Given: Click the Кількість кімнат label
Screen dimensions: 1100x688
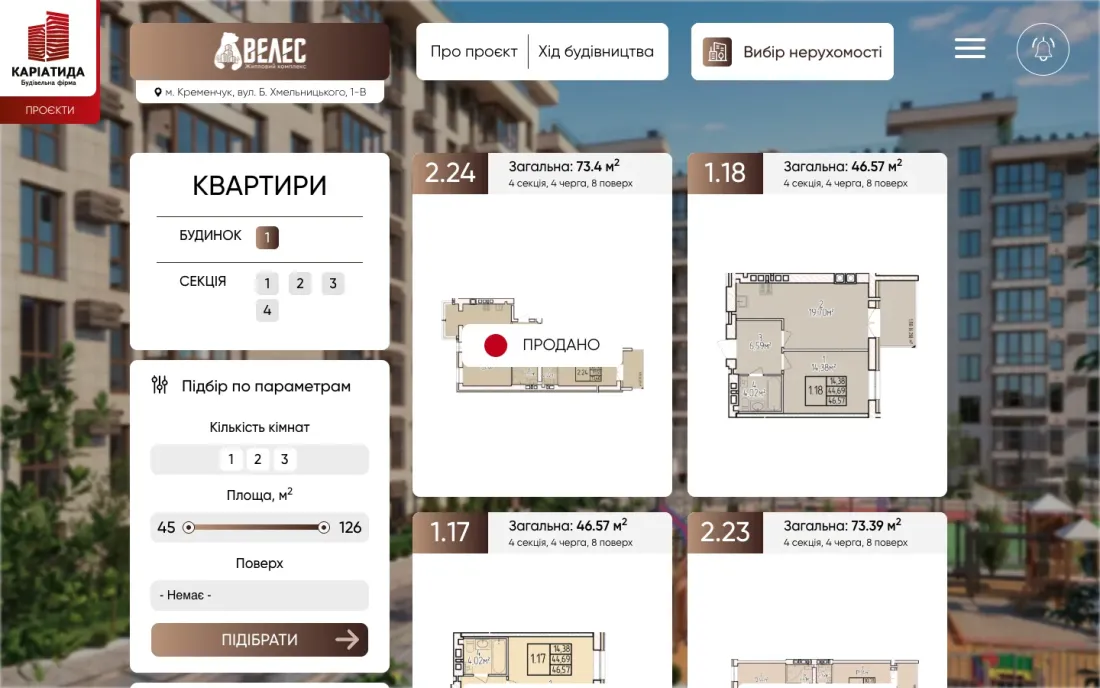Looking at the screenshot, I should click(x=260, y=427).
